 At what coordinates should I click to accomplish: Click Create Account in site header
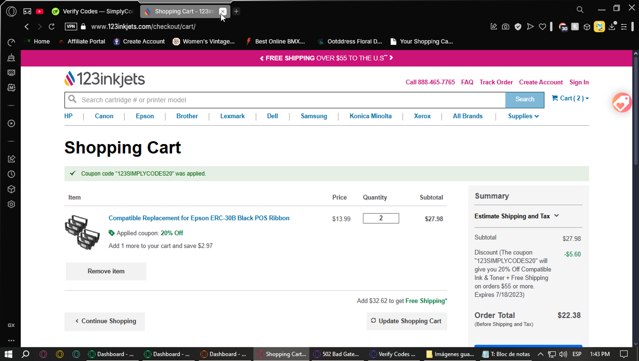click(541, 82)
